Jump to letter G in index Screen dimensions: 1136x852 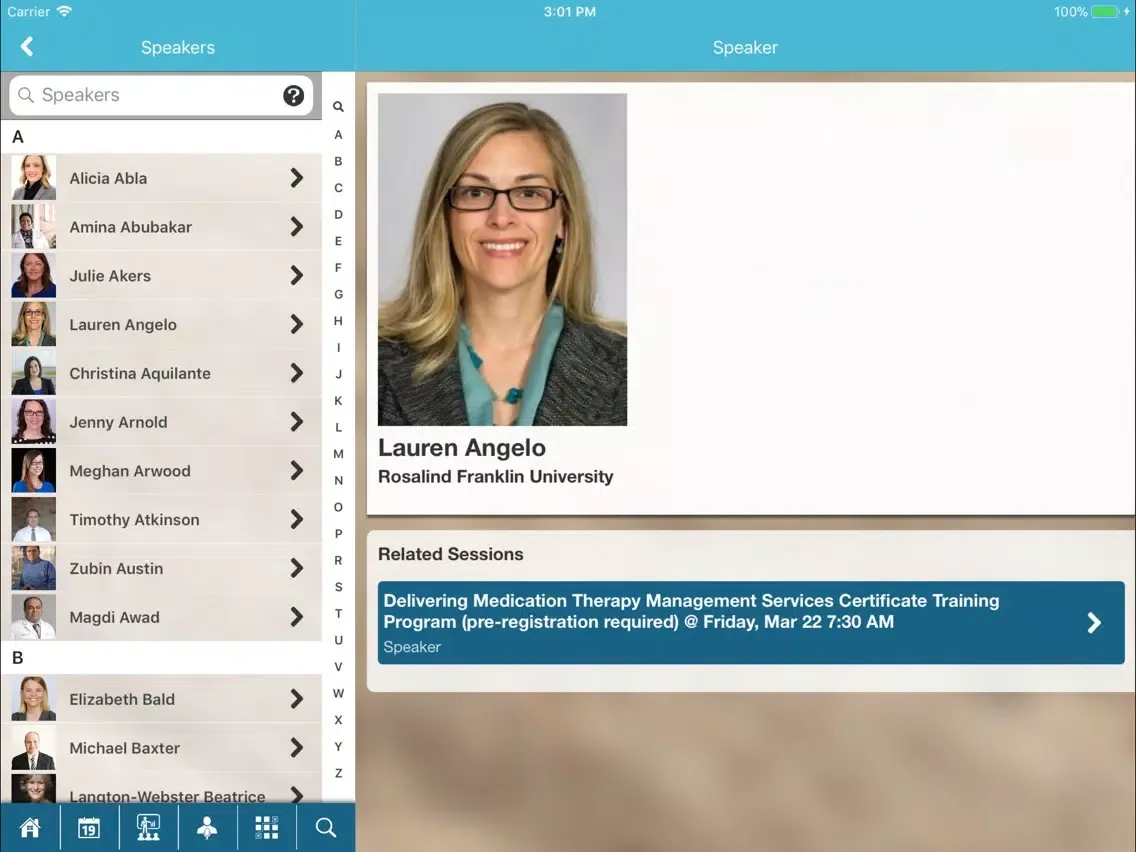point(338,294)
